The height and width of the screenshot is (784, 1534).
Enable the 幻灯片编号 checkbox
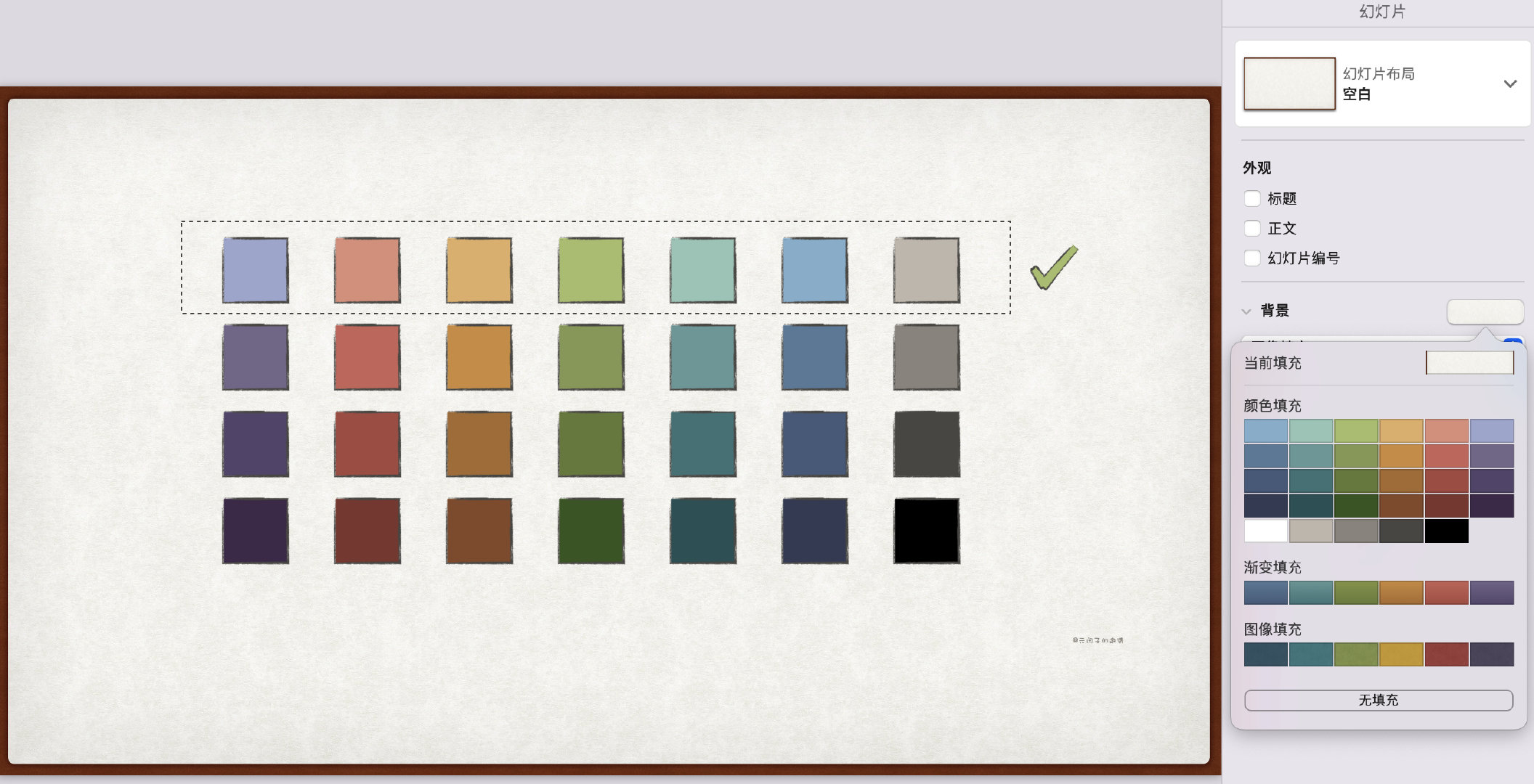(1252, 258)
